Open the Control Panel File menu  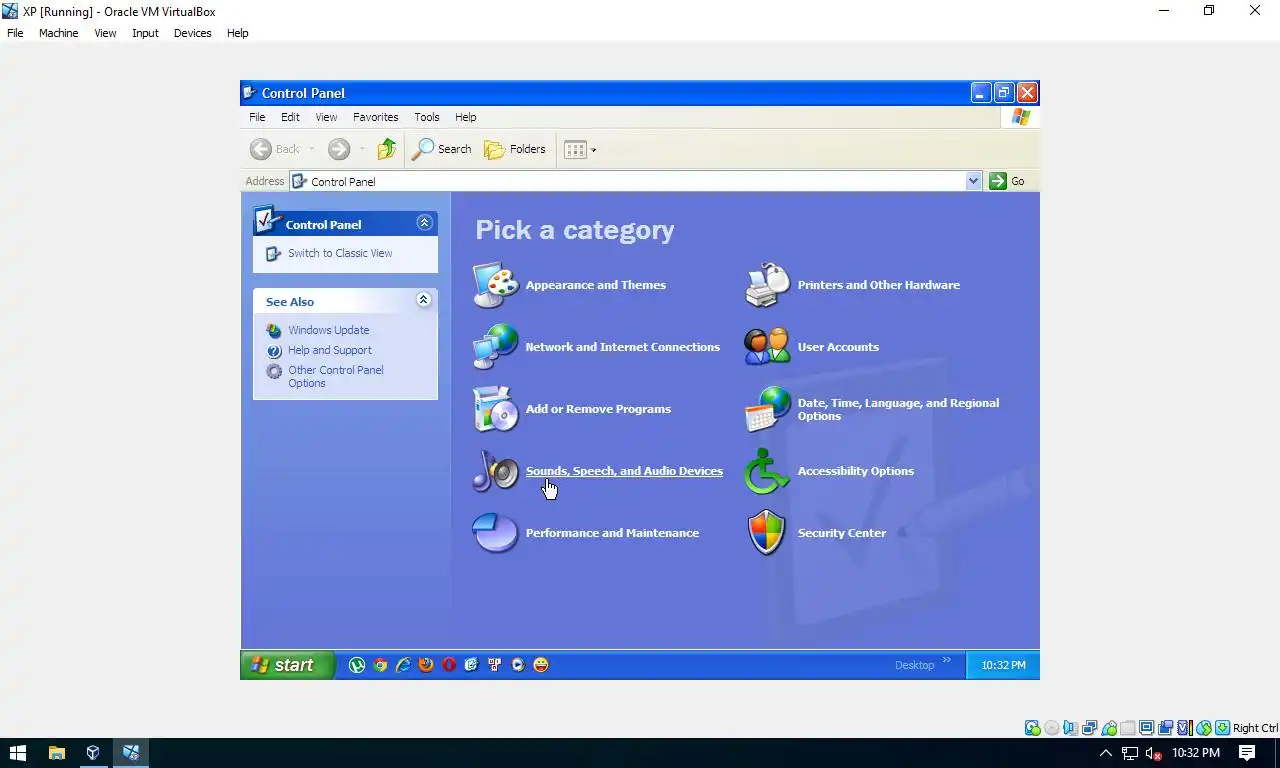(x=257, y=117)
